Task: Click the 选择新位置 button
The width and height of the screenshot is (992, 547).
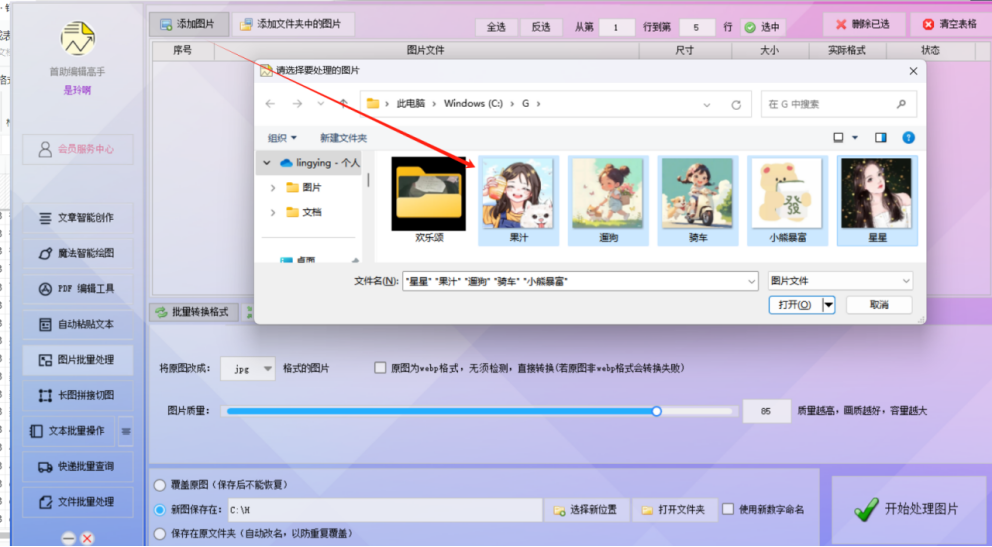Action: point(586,510)
